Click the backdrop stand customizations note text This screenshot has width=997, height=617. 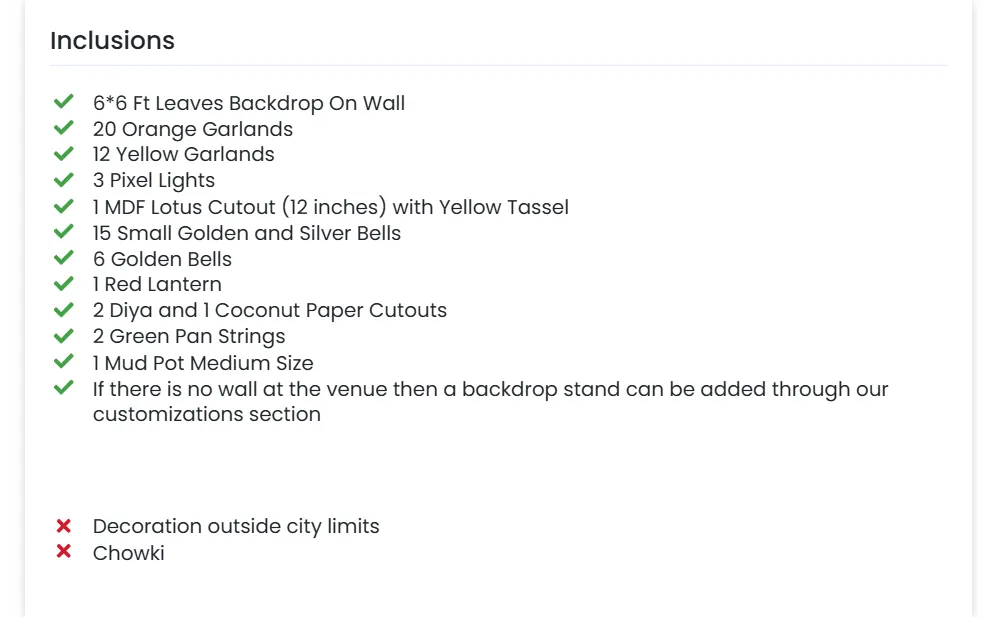coord(490,401)
